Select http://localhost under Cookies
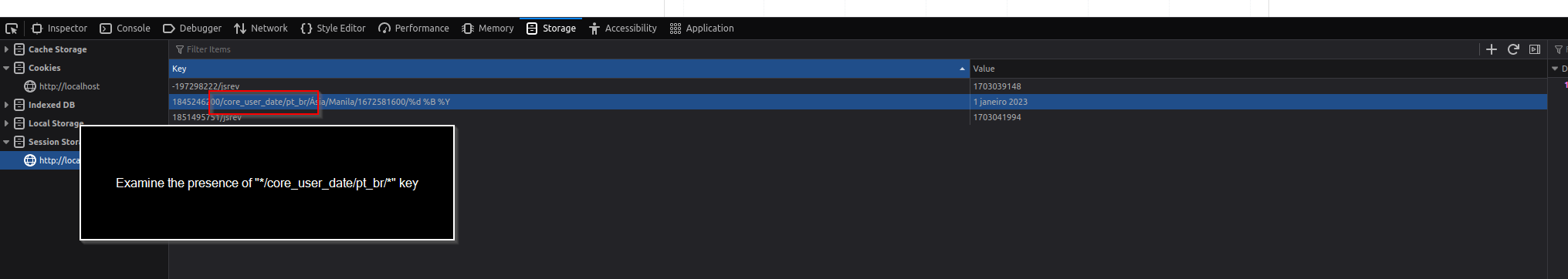The image size is (1568, 279). pyautogui.click(x=69, y=86)
